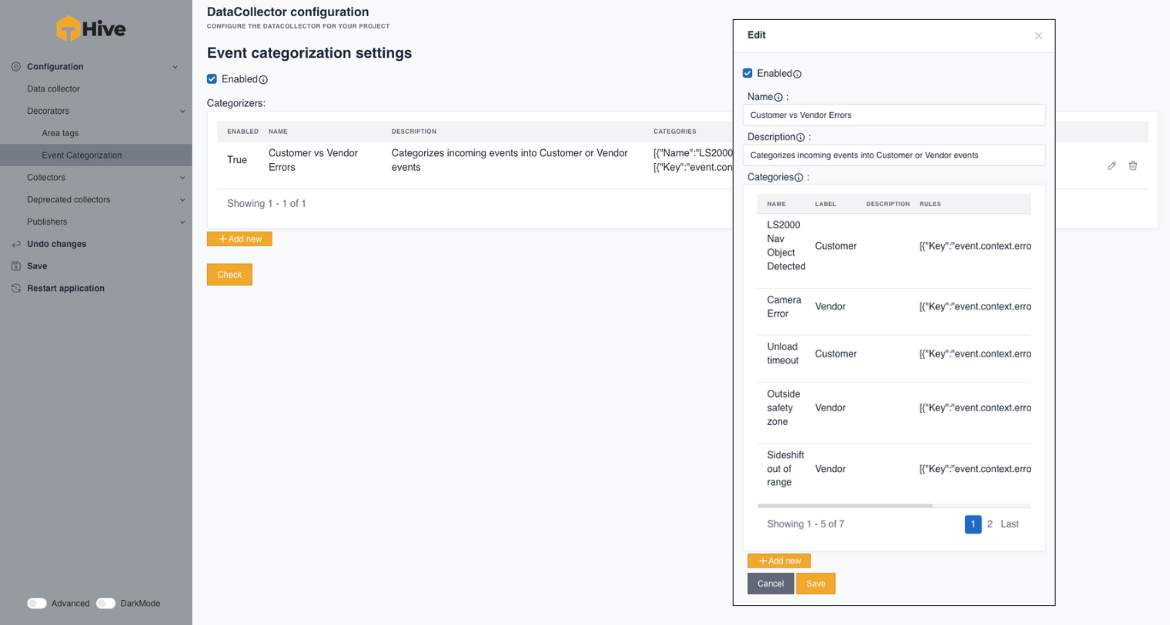The height and width of the screenshot is (625, 1170).
Task: Click info icon beside Description label
Action: 800,137
